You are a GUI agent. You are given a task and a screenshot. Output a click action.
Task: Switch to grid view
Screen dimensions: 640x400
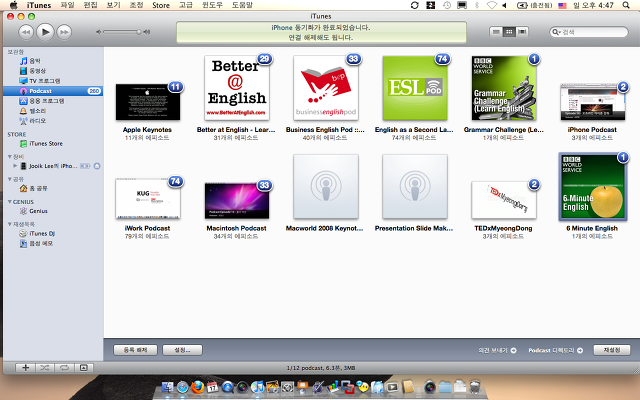pos(509,32)
